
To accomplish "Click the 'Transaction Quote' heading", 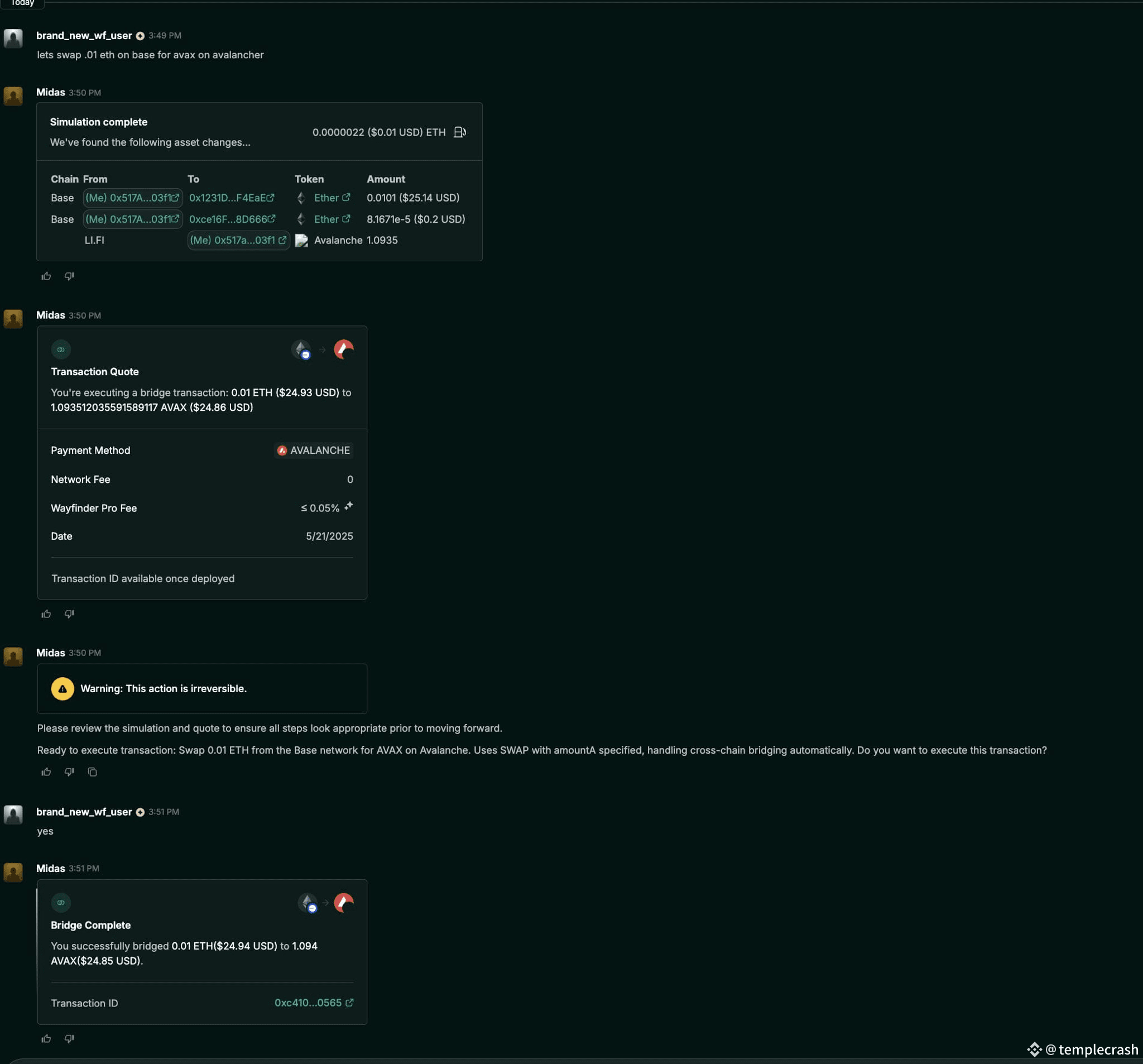I will 95,372.
